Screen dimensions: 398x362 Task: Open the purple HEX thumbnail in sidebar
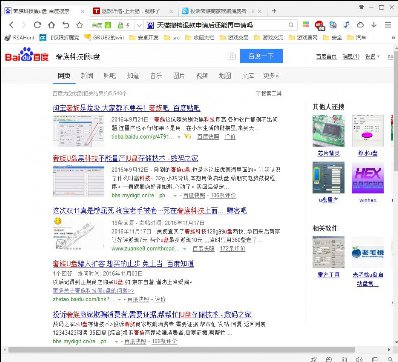(368, 178)
